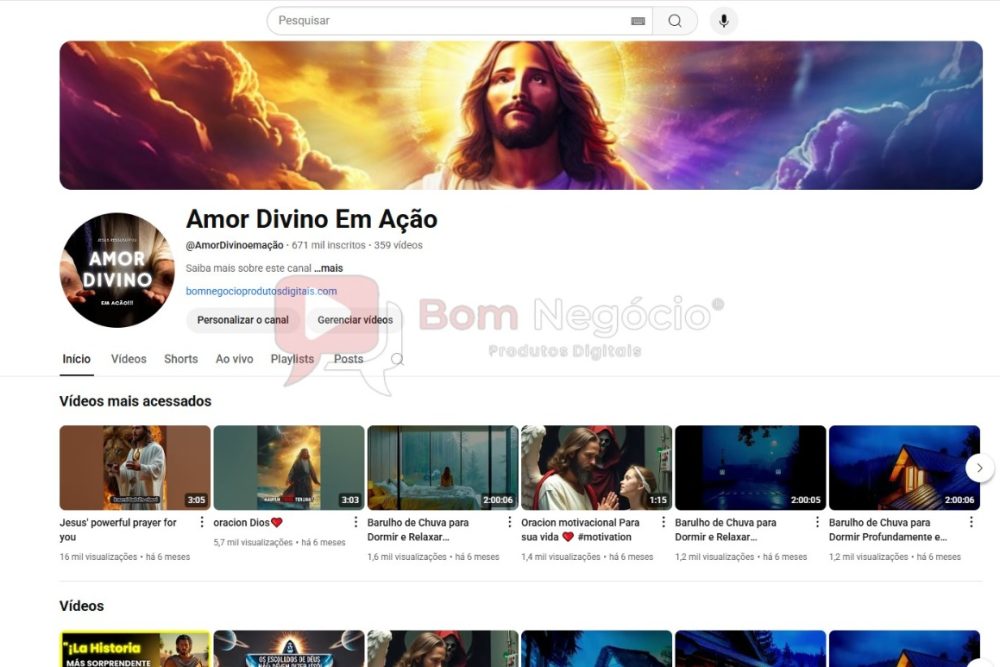Click Personalizar o canal button
Screen dimensions: 1000x667
243,320
